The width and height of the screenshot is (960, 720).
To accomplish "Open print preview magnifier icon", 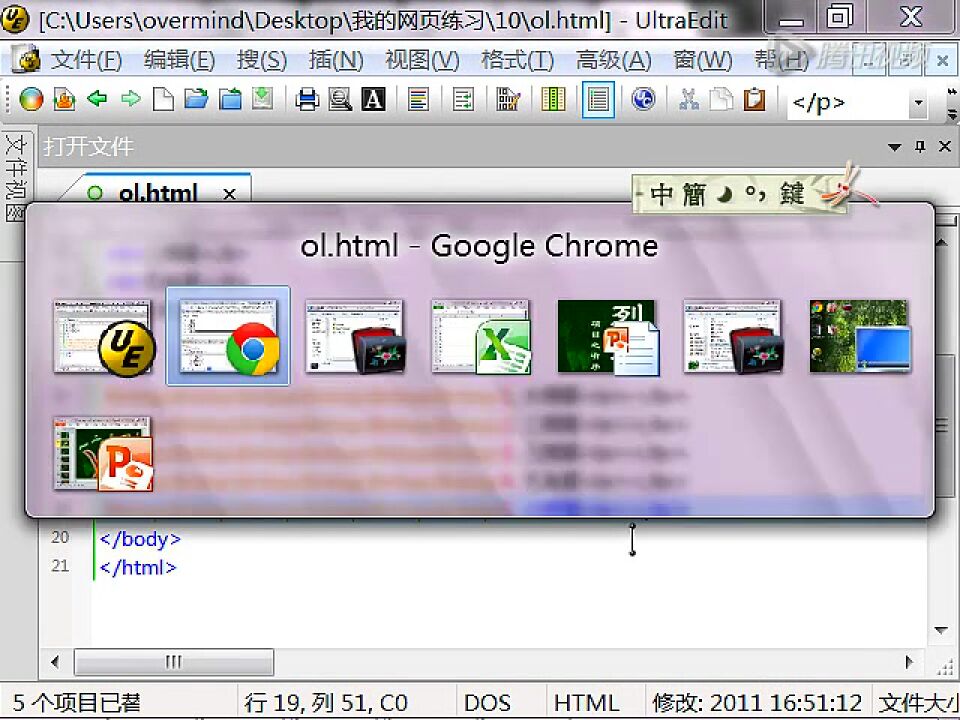I will pos(340,99).
